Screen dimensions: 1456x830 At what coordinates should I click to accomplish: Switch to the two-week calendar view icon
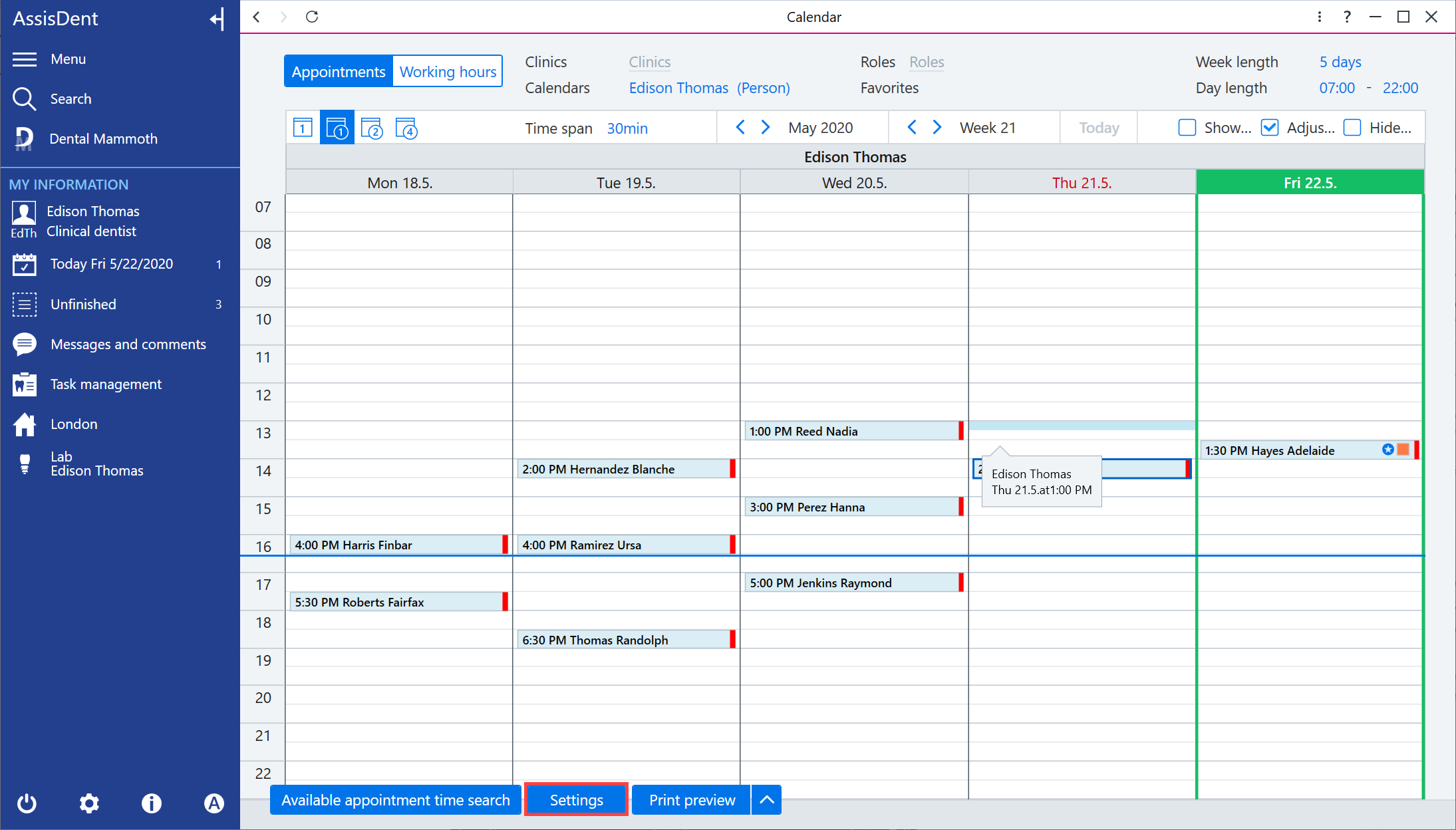(372, 128)
